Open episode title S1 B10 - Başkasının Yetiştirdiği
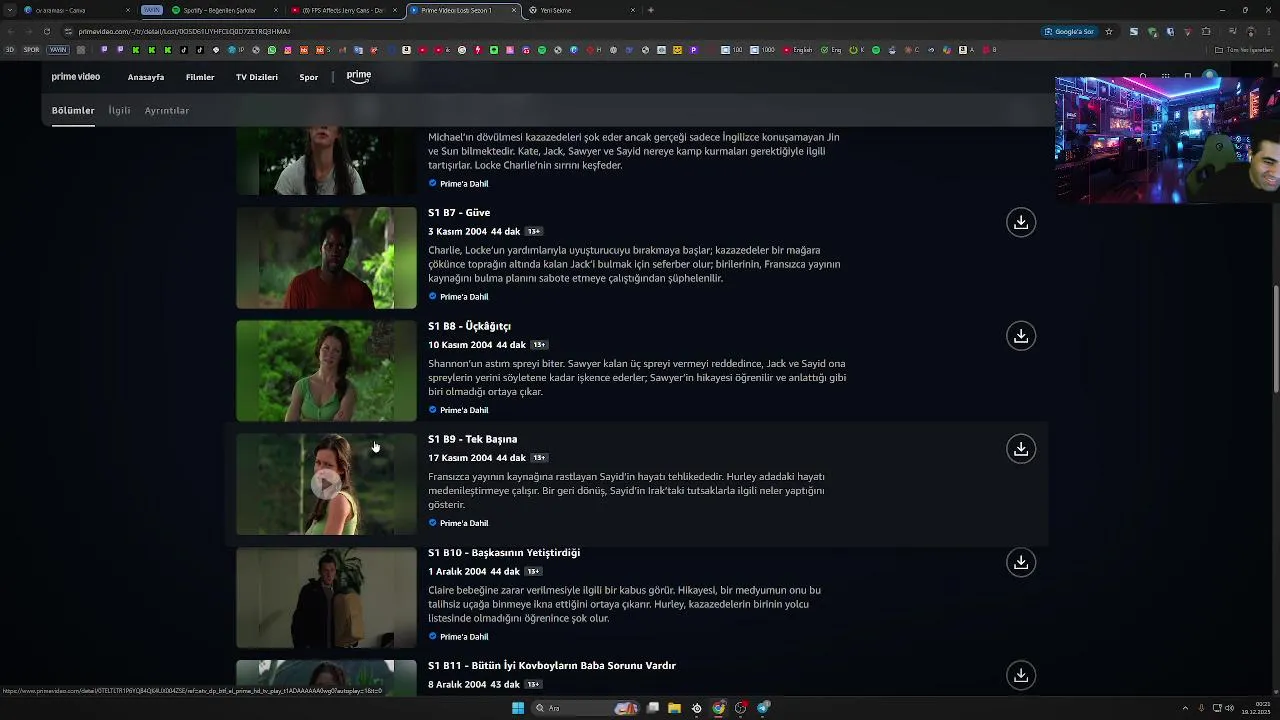This screenshot has height=720, width=1280. 504,552
